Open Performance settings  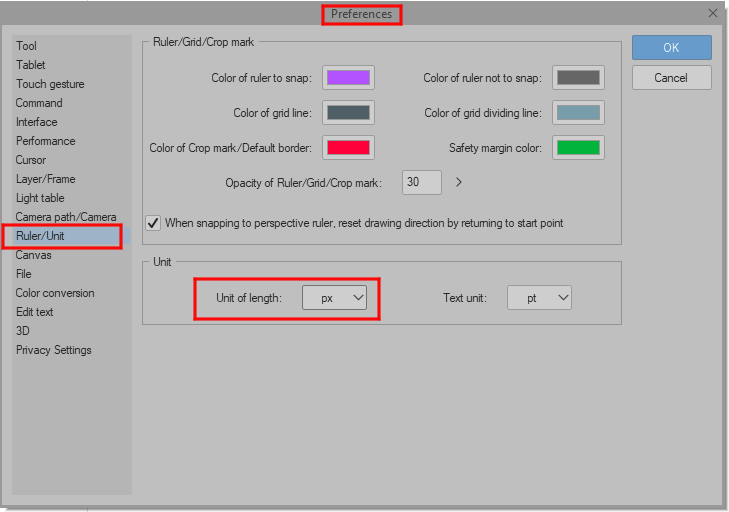coord(46,141)
